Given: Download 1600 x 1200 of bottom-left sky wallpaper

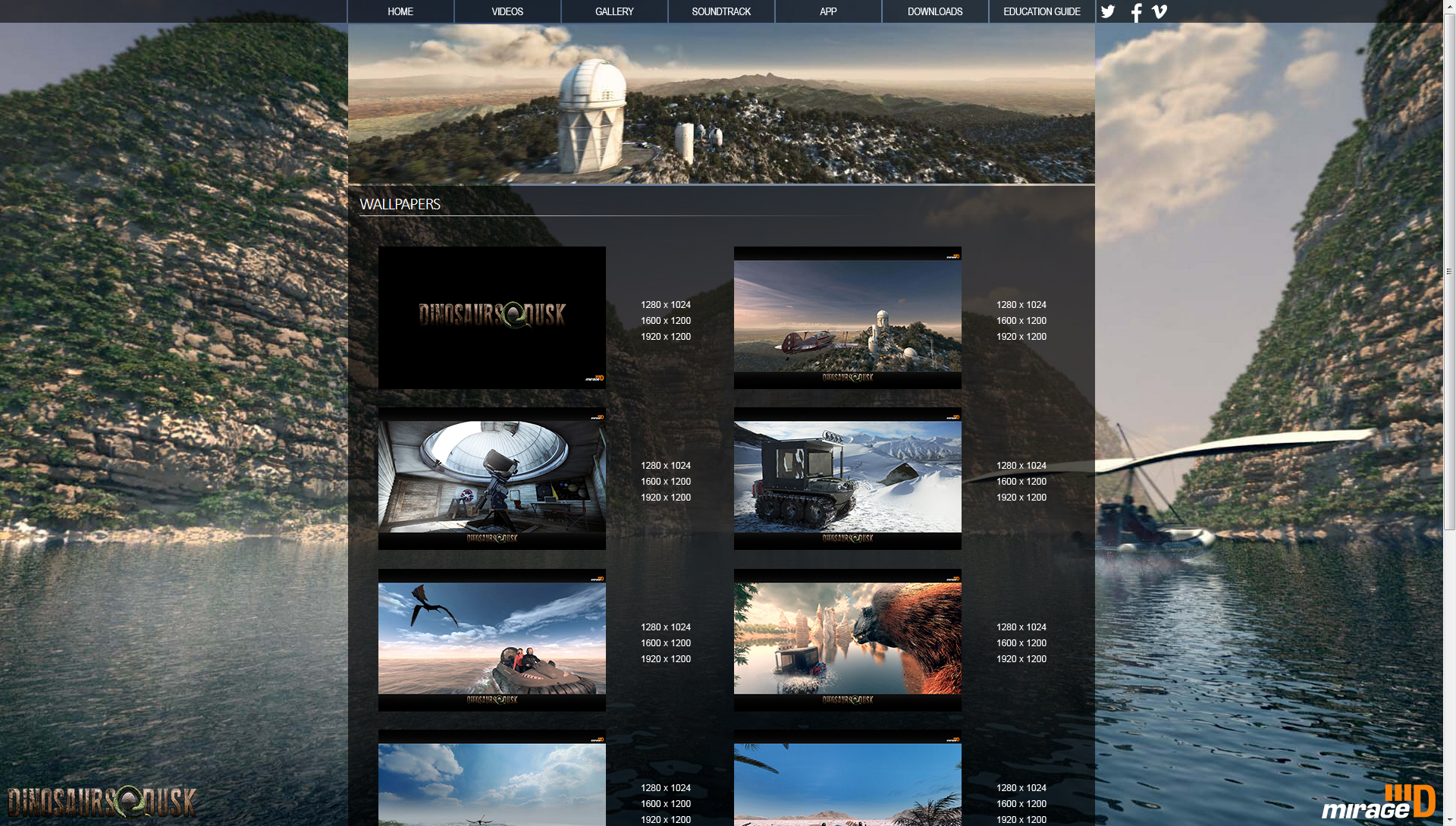Looking at the screenshot, I should pyautogui.click(x=666, y=804).
